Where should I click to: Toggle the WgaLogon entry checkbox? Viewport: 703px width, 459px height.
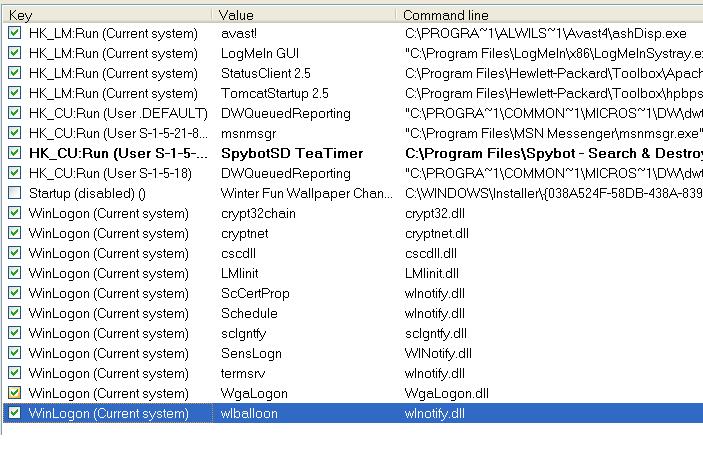(14, 393)
